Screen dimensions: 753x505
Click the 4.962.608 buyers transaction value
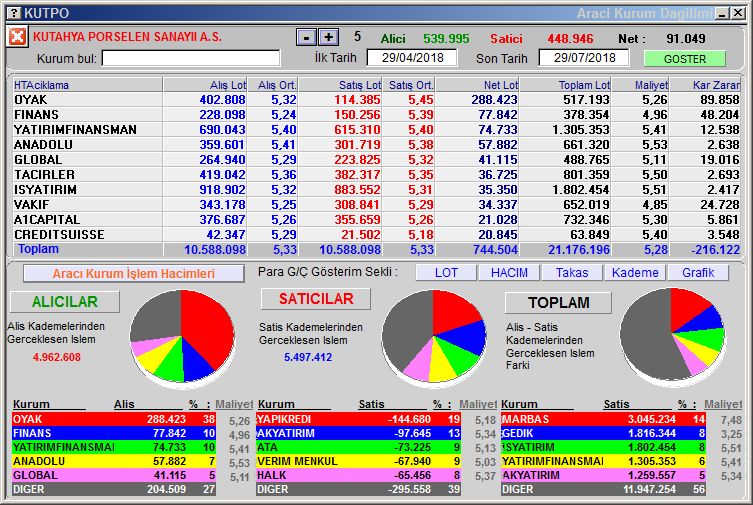point(57,357)
